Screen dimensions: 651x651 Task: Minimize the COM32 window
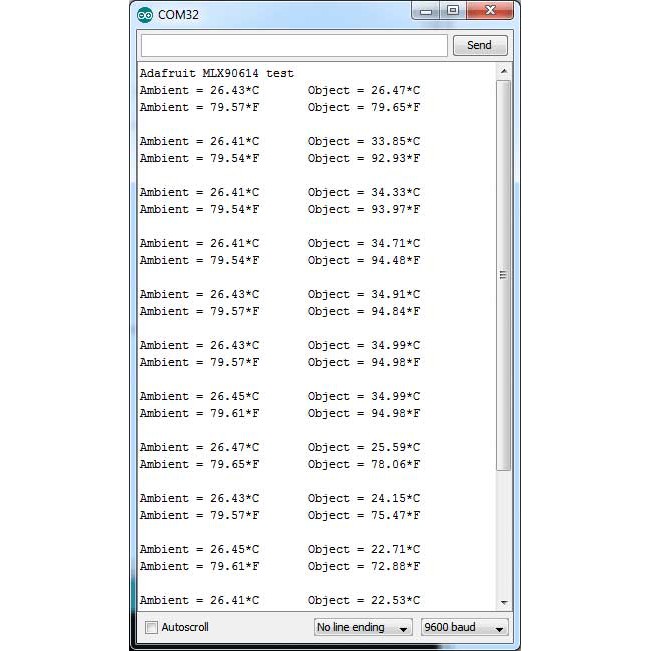tap(426, 11)
